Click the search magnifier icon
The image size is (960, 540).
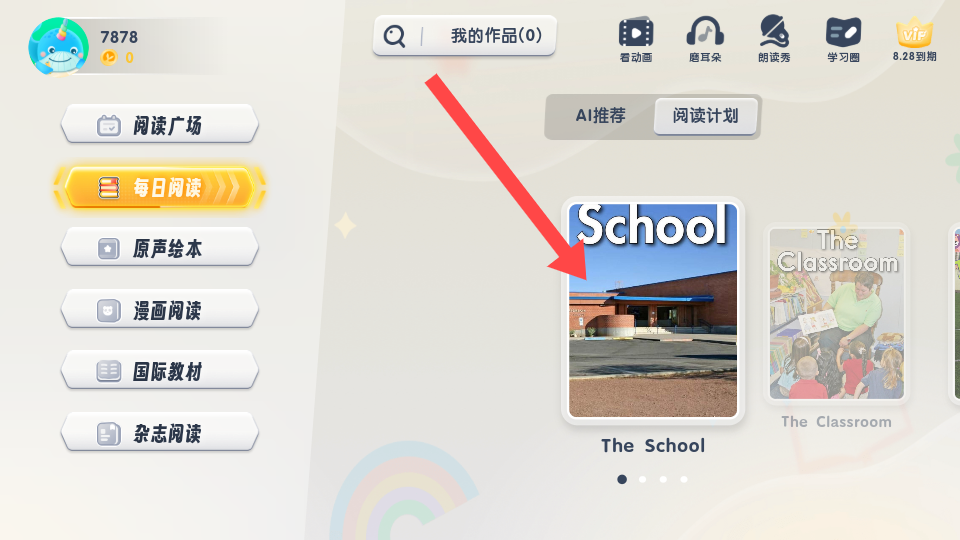pos(394,36)
